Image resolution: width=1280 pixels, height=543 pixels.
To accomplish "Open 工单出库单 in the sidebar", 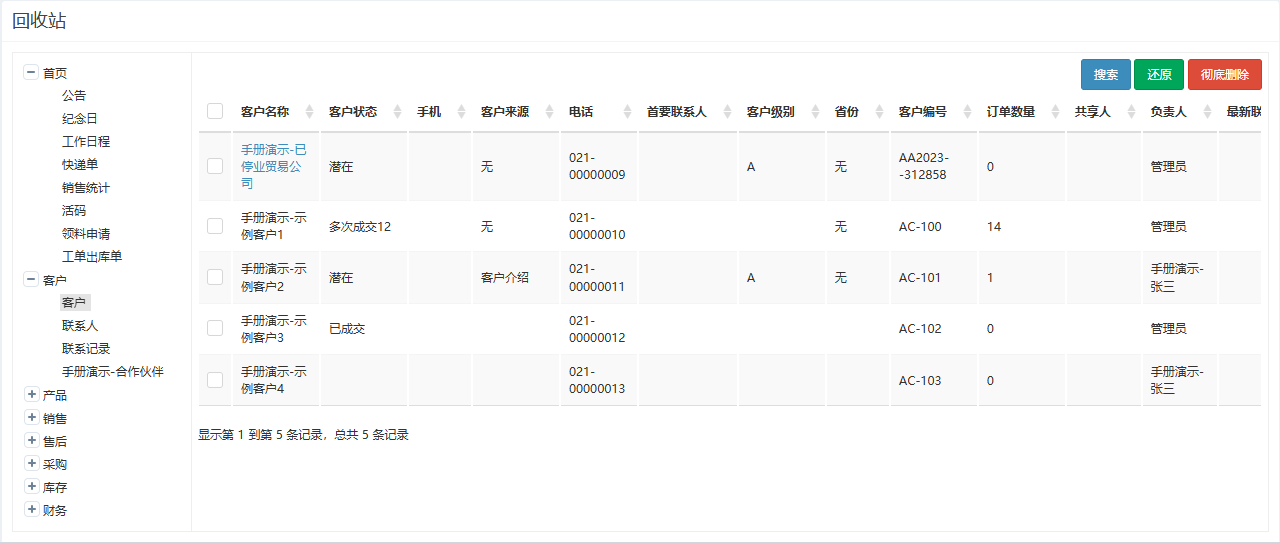I will [92, 256].
